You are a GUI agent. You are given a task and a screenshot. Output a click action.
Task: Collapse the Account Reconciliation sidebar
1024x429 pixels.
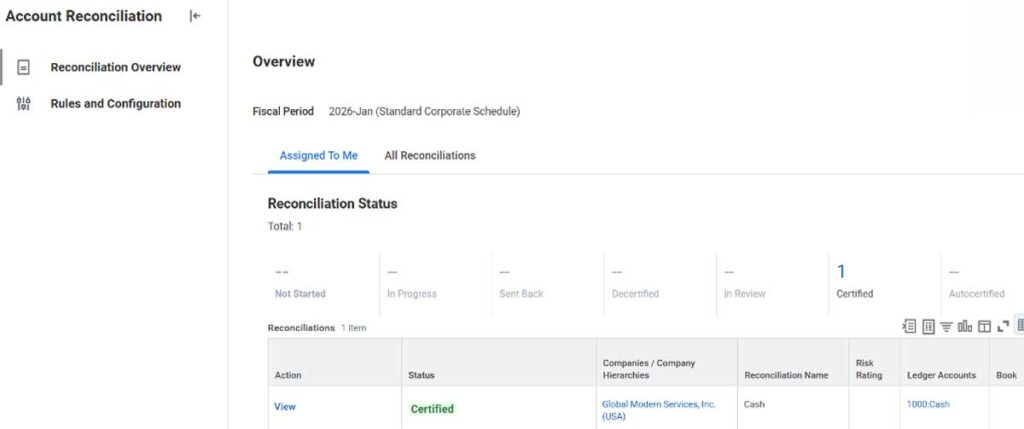tap(195, 16)
